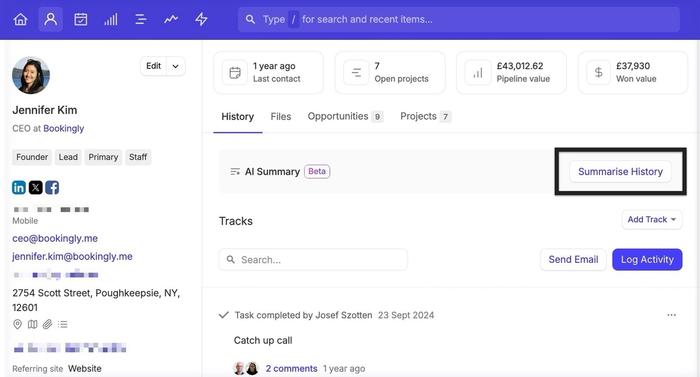
Task: Select the Founder tag
Action: [x=32, y=157]
